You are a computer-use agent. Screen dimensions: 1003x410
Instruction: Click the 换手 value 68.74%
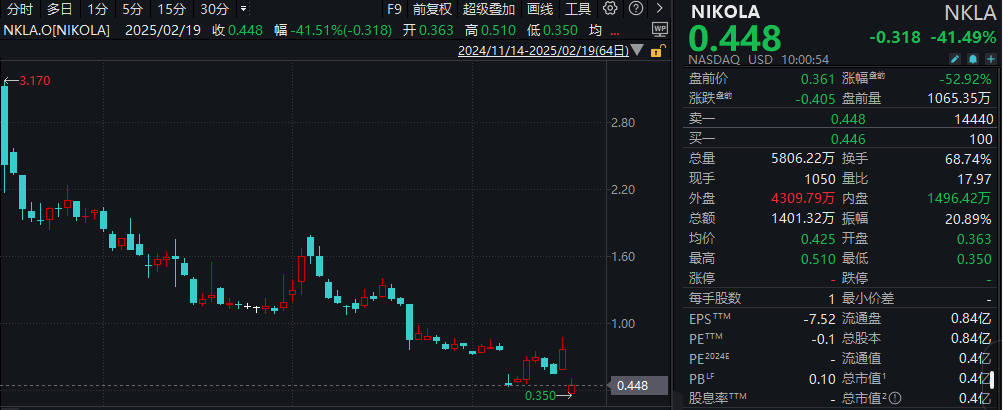tap(969, 159)
